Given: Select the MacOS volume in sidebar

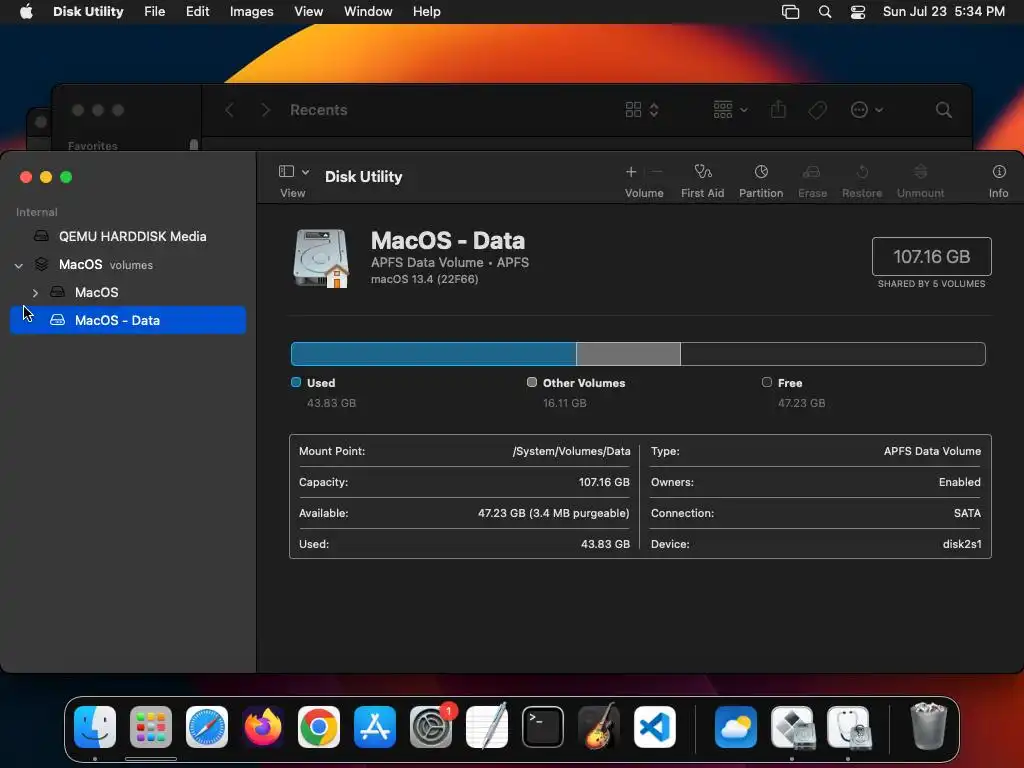Looking at the screenshot, I should (x=128, y=293).
